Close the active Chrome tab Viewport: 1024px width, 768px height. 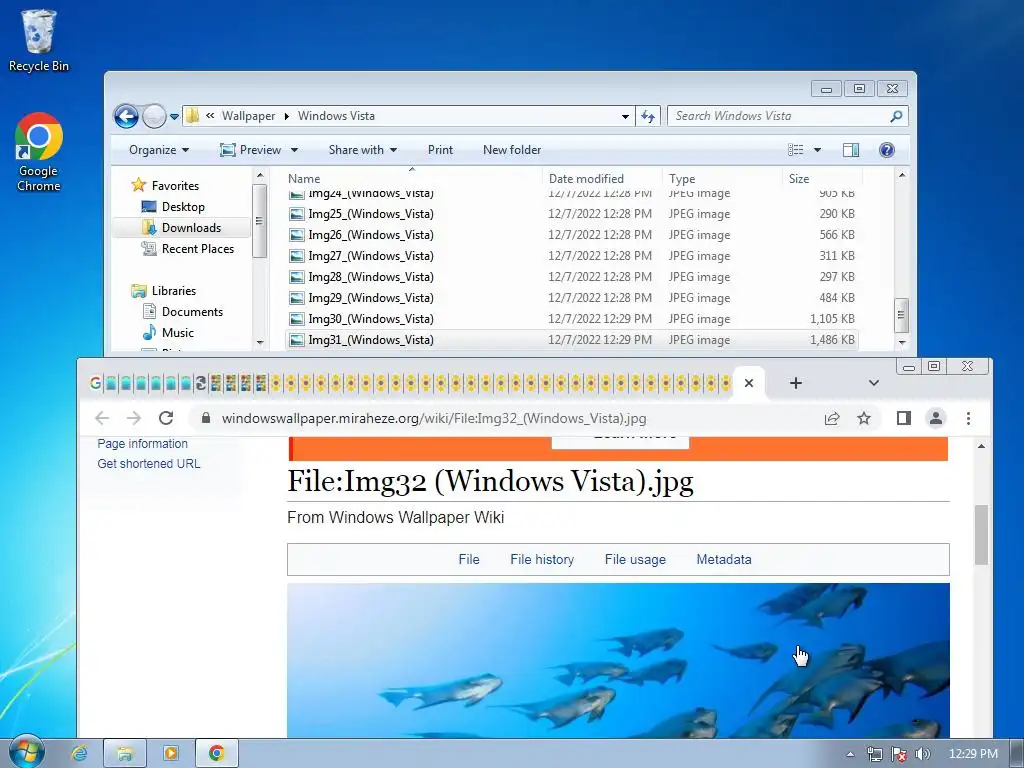(x=749, y=383)
